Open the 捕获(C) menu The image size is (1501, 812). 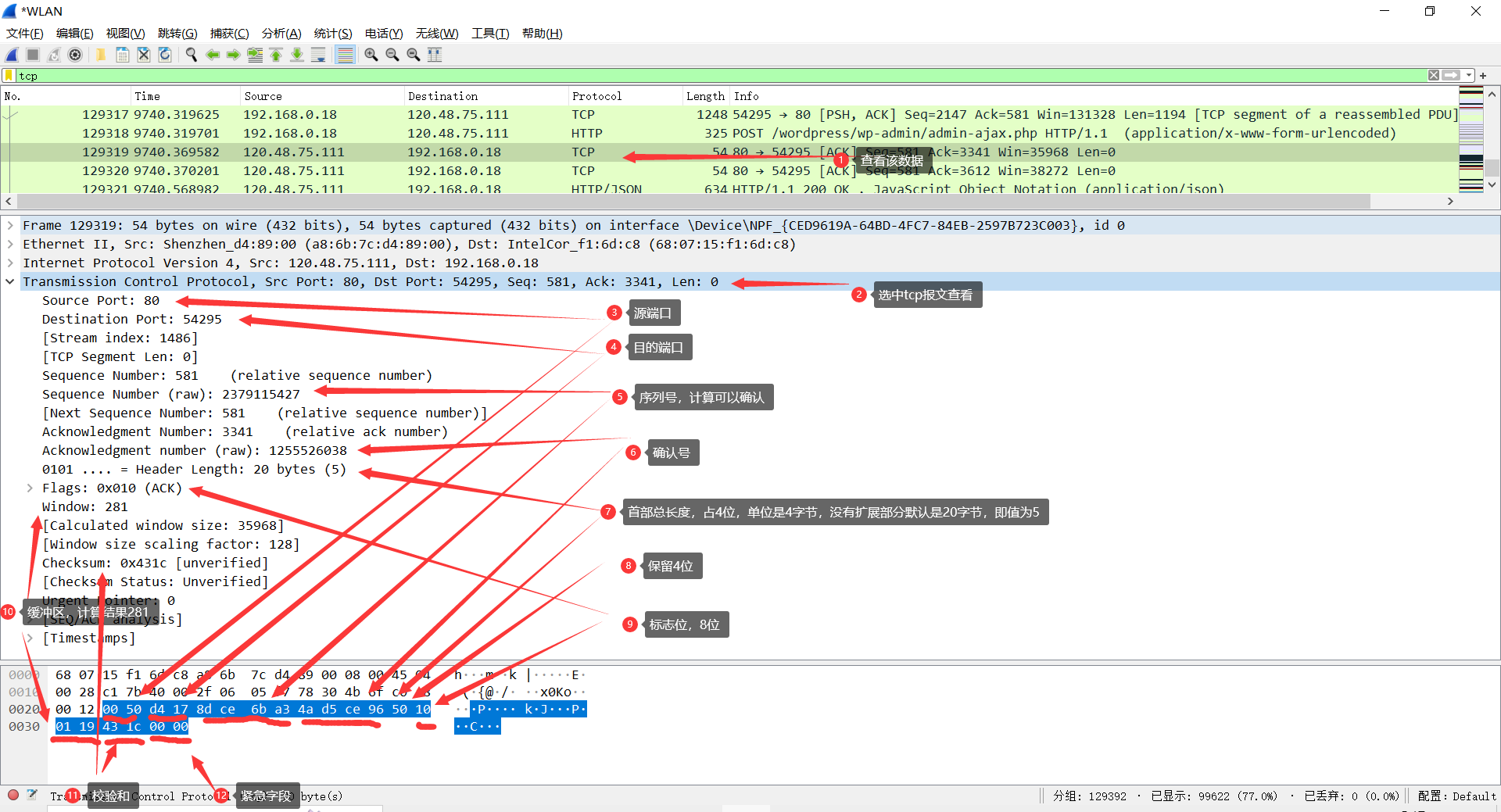(229, 33)
